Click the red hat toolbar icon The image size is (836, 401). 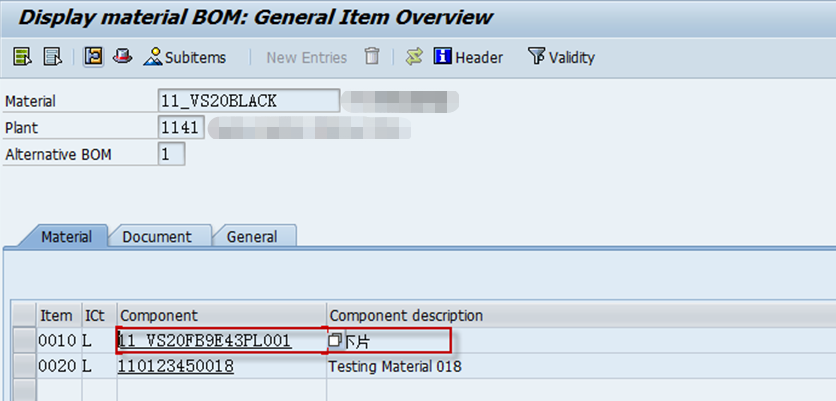[122, 57]
